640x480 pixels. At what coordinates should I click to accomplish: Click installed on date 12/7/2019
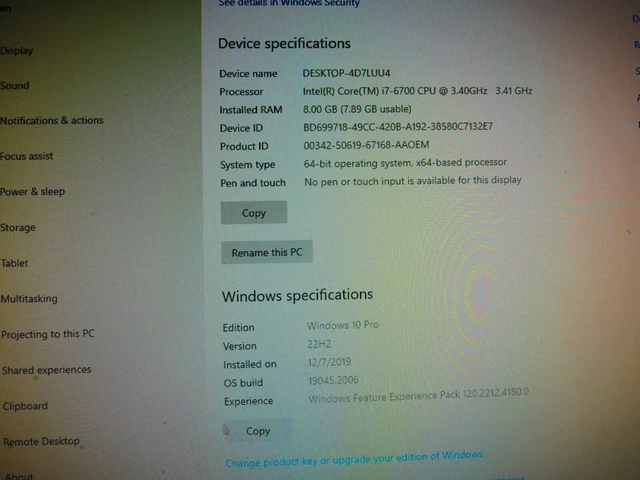tap(329, 362)
